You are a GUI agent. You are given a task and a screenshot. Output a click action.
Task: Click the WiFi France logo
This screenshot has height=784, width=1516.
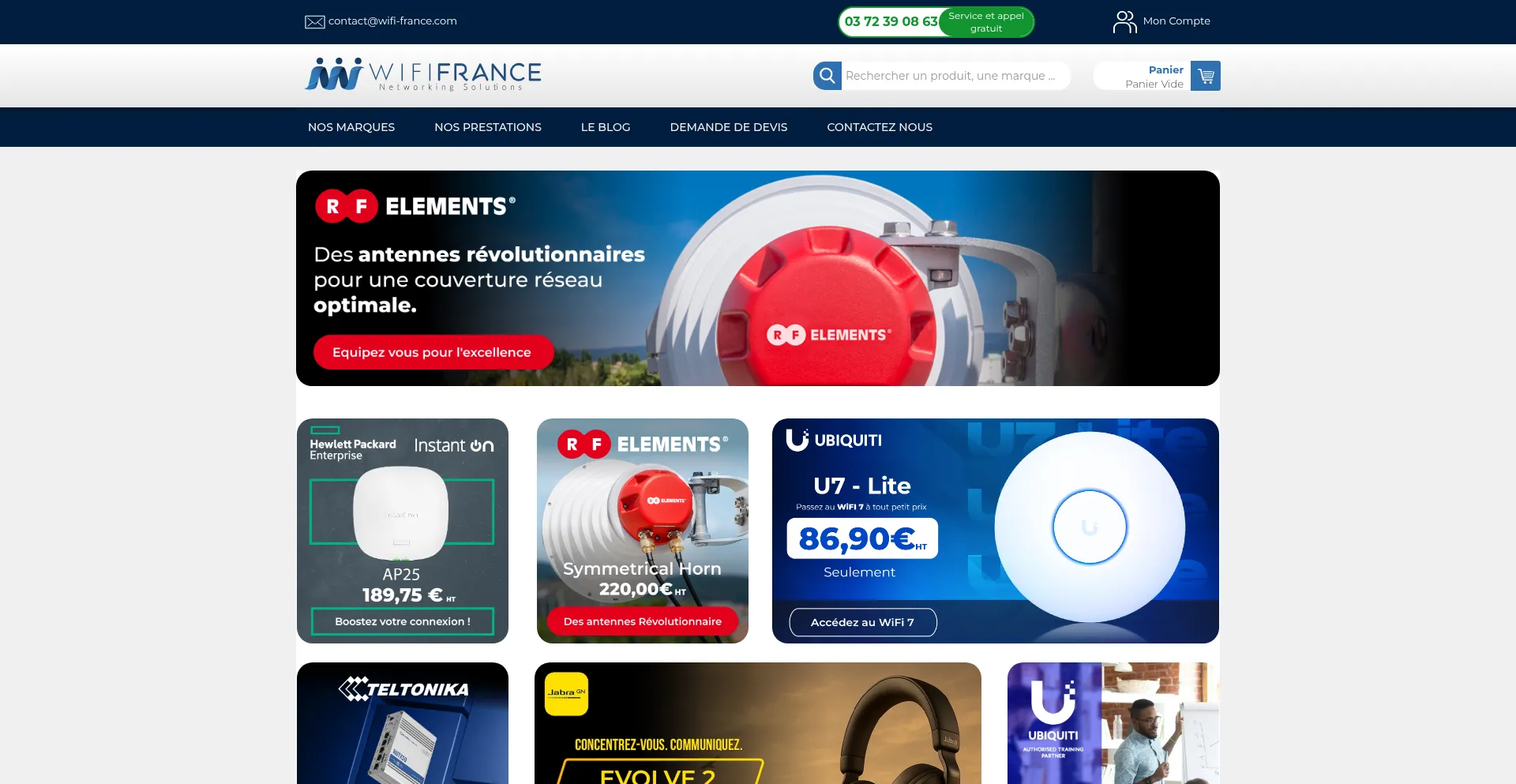tap(423, 75)
